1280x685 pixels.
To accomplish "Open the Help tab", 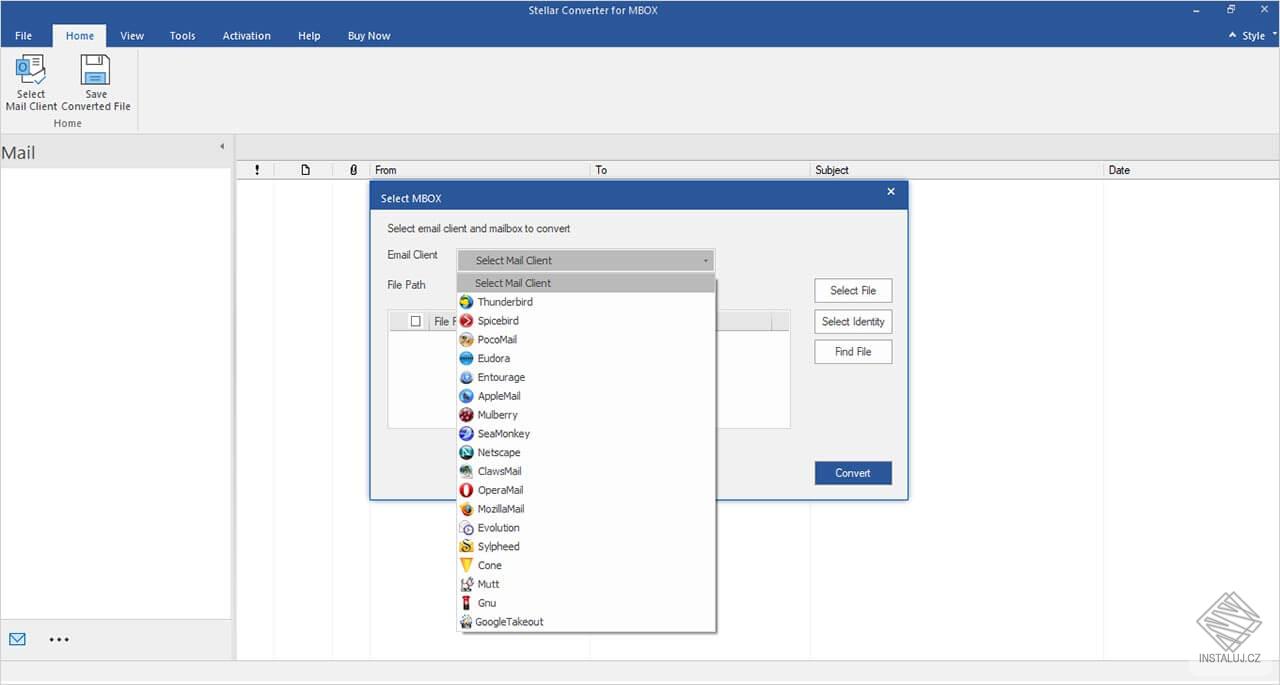I will (309, 36).
